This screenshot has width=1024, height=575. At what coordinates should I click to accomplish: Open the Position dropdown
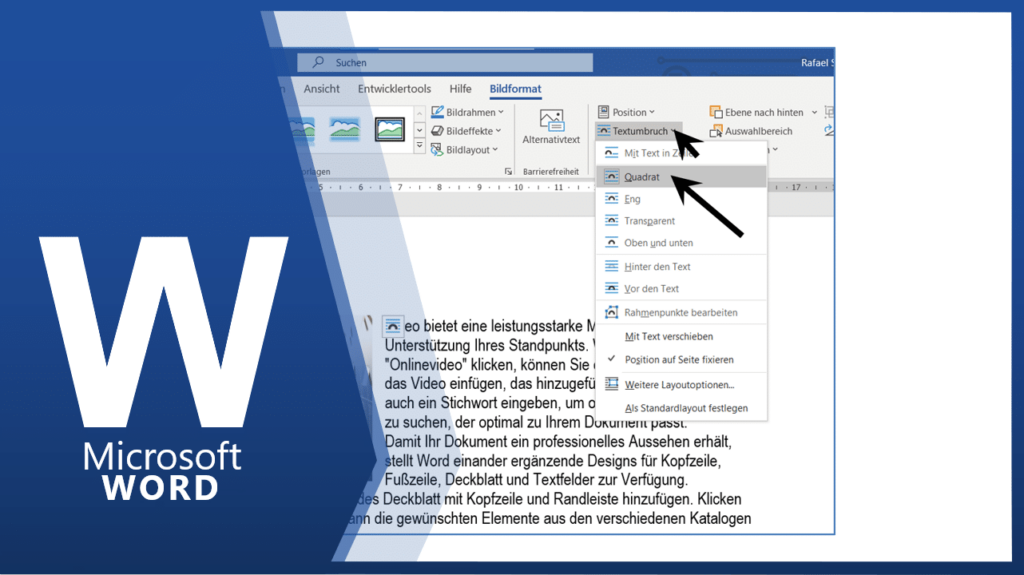(x=626, y=112)
